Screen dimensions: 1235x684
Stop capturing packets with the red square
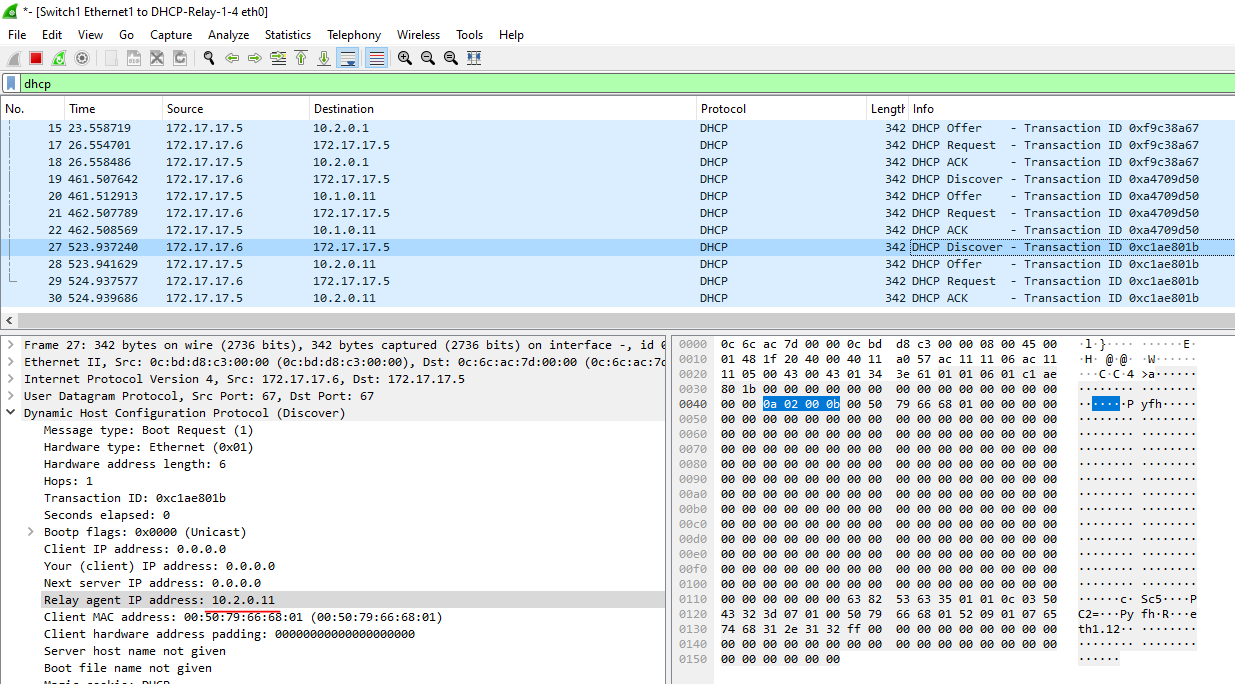pos(36,59)
